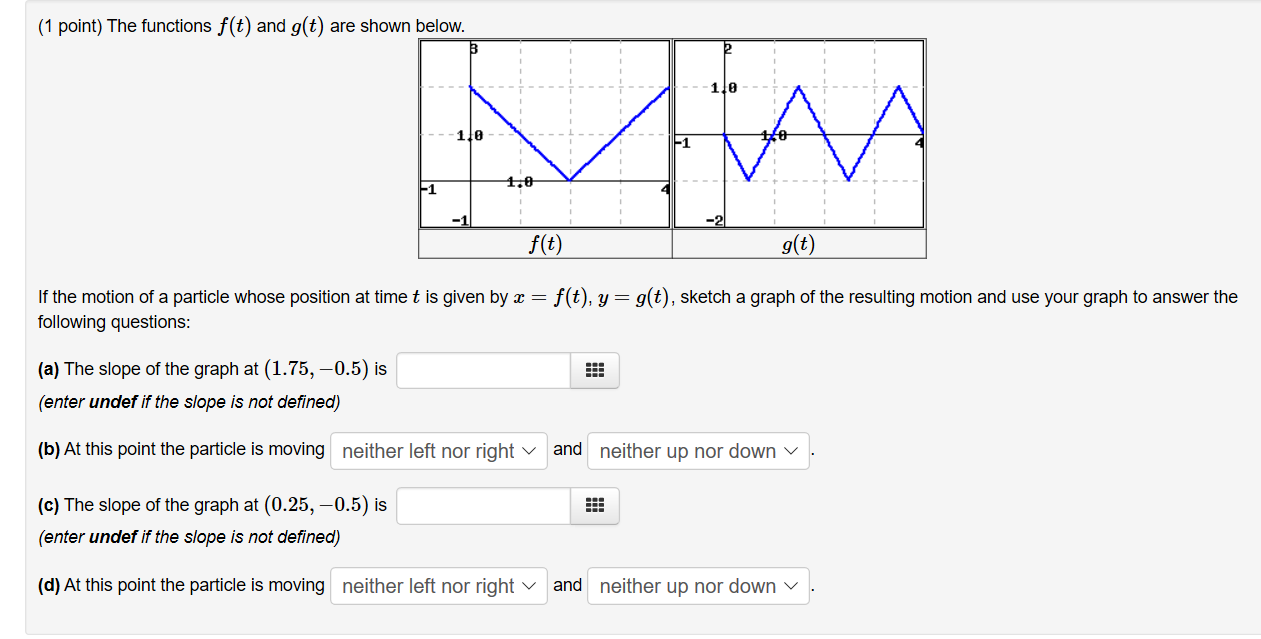Image resolution: width=1261 pixels, height=639 pixels.
Task: Click the grid icon beside the second answer box
Action: coord(595,506)
